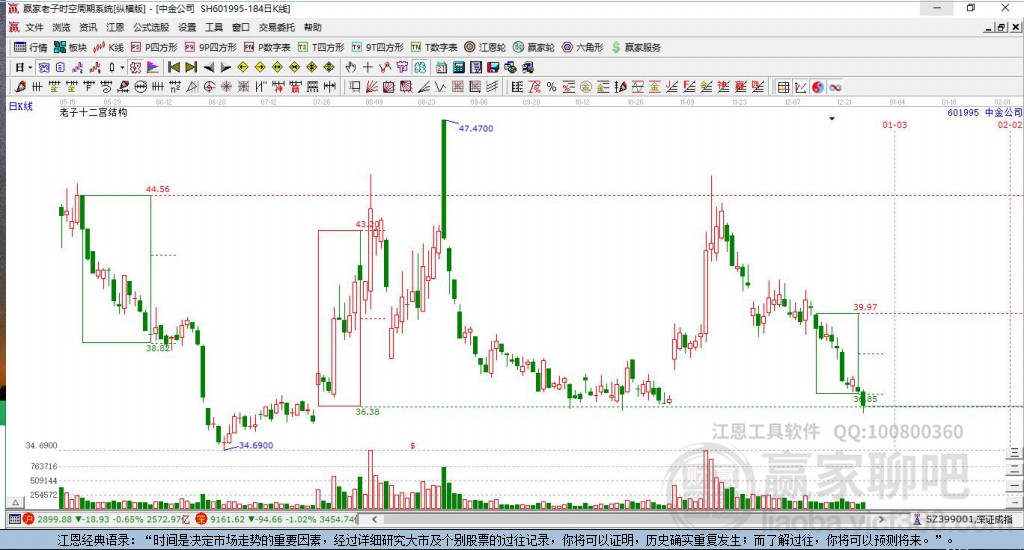
Task: Open the 设置 menu
Action: tap(187, 27)
